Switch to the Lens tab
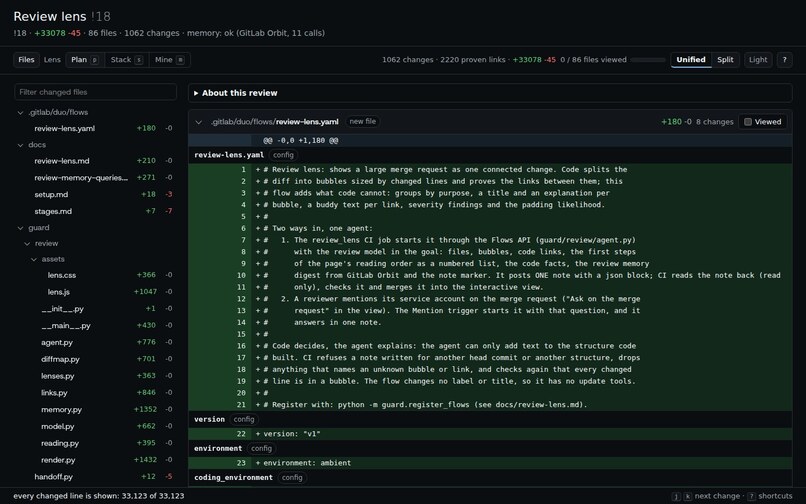The width and height of the screenshot is (806, 504). [x=52, y=60]
